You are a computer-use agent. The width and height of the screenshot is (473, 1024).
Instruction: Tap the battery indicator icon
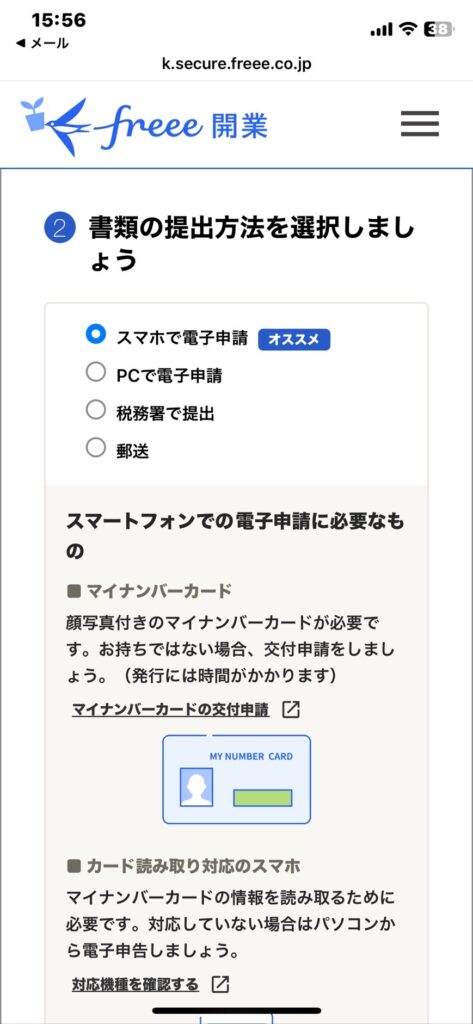coord(438,29)
